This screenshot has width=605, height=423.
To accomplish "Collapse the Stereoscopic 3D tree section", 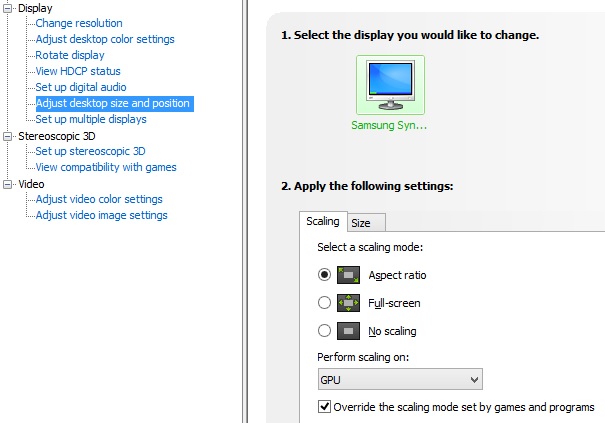I will click(x=9, y=136).
